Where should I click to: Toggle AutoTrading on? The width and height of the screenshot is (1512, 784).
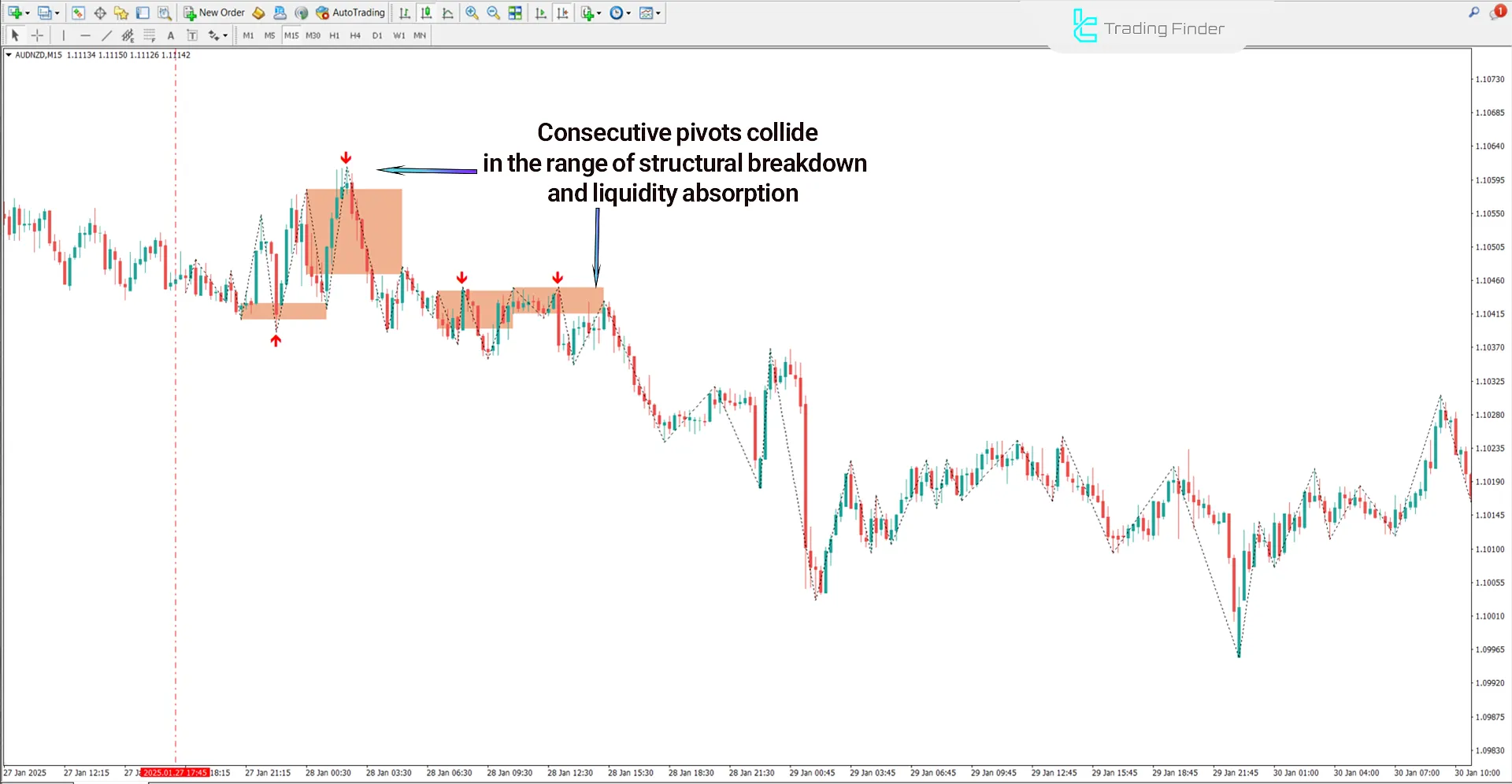click(x=350, y=13)
